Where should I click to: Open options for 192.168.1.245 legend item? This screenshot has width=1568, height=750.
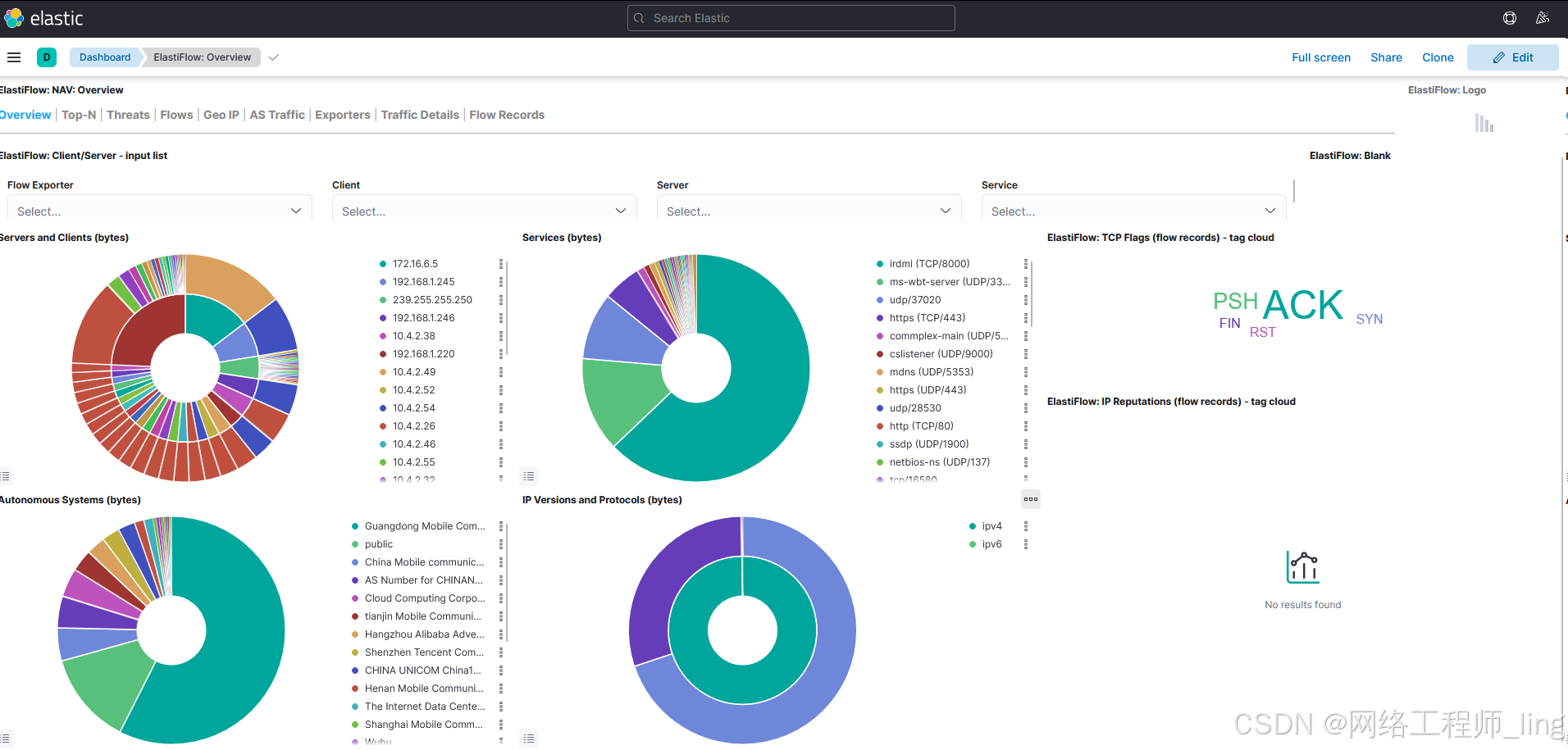pyautogui.click(x=501, y=282)
